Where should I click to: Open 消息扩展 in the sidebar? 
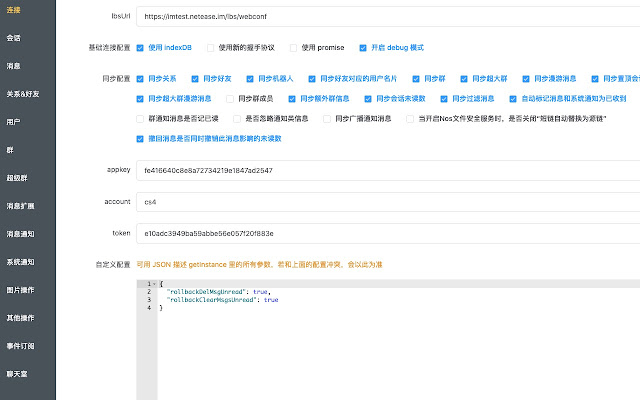pos(20,206)
